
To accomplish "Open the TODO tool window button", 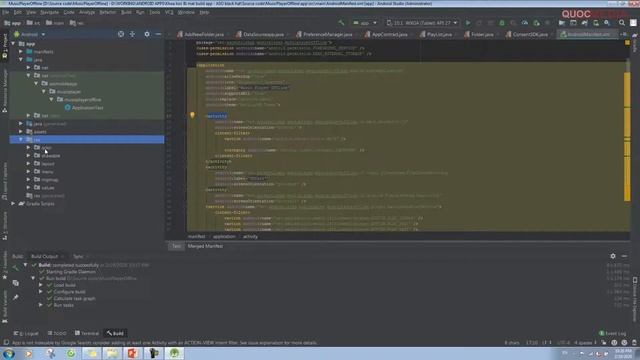I will tap(57, 333).
